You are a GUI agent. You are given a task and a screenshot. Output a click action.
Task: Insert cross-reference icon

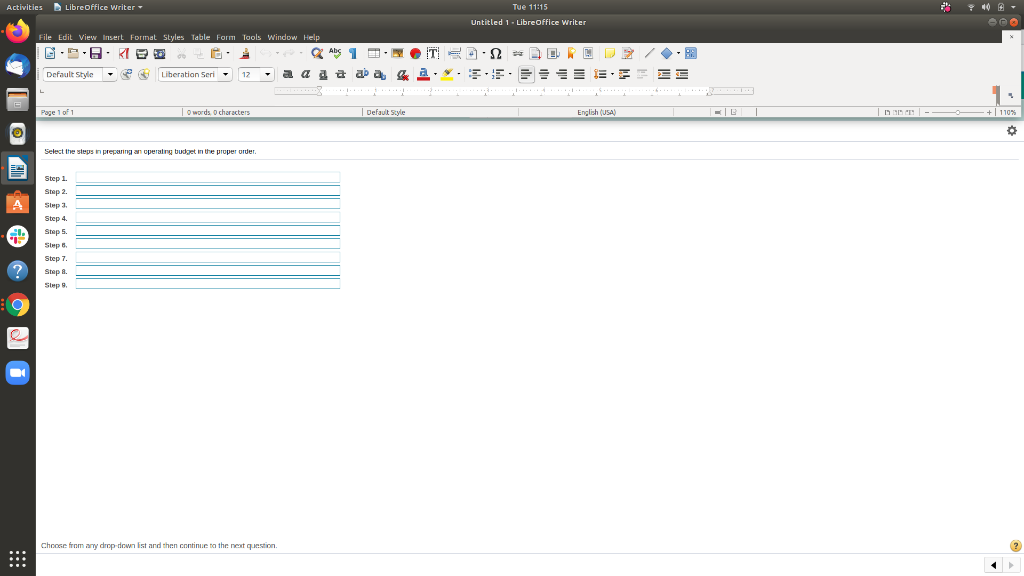tap(588, 54)
